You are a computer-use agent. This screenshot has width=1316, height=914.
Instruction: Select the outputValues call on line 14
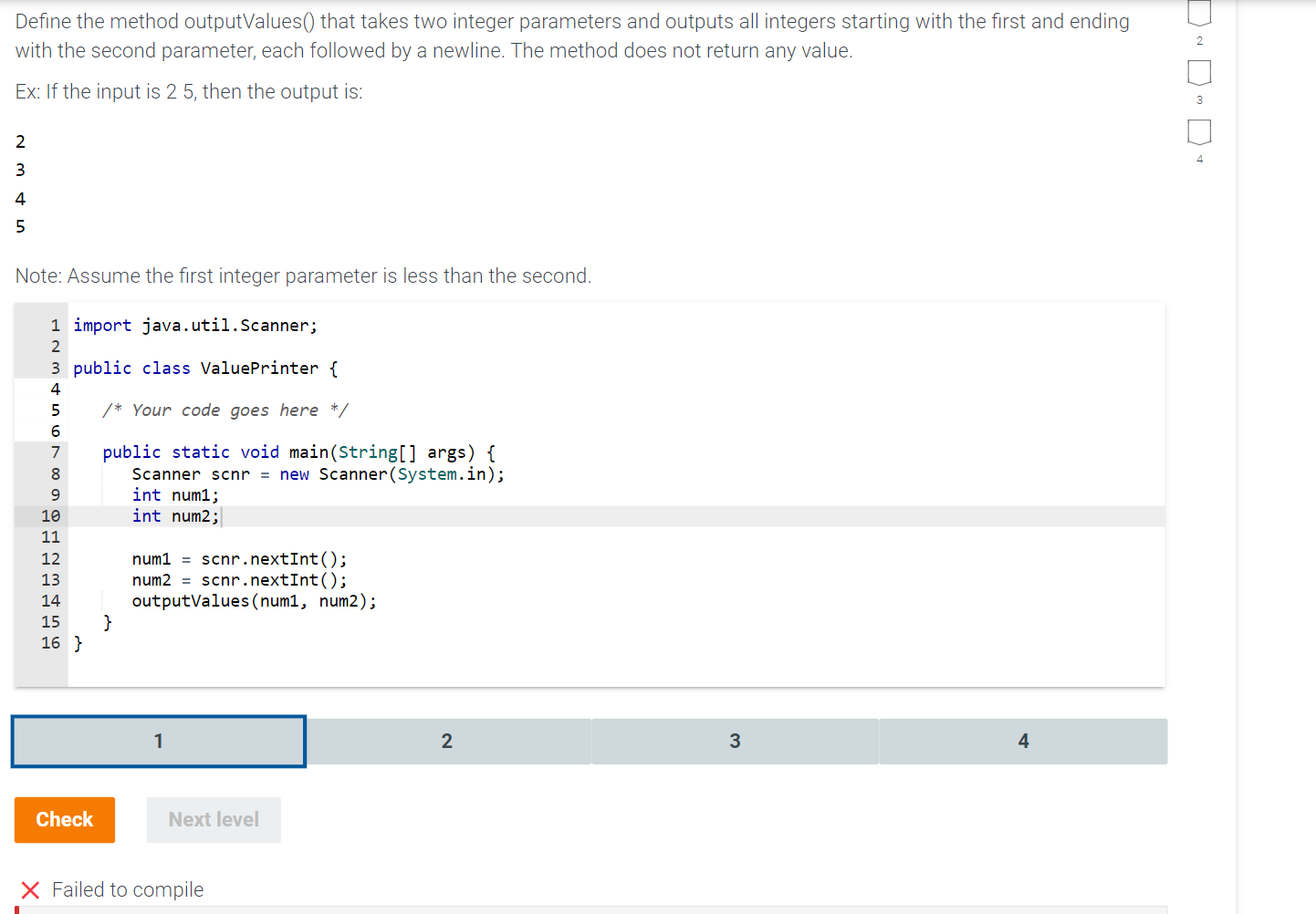(254, 600)
